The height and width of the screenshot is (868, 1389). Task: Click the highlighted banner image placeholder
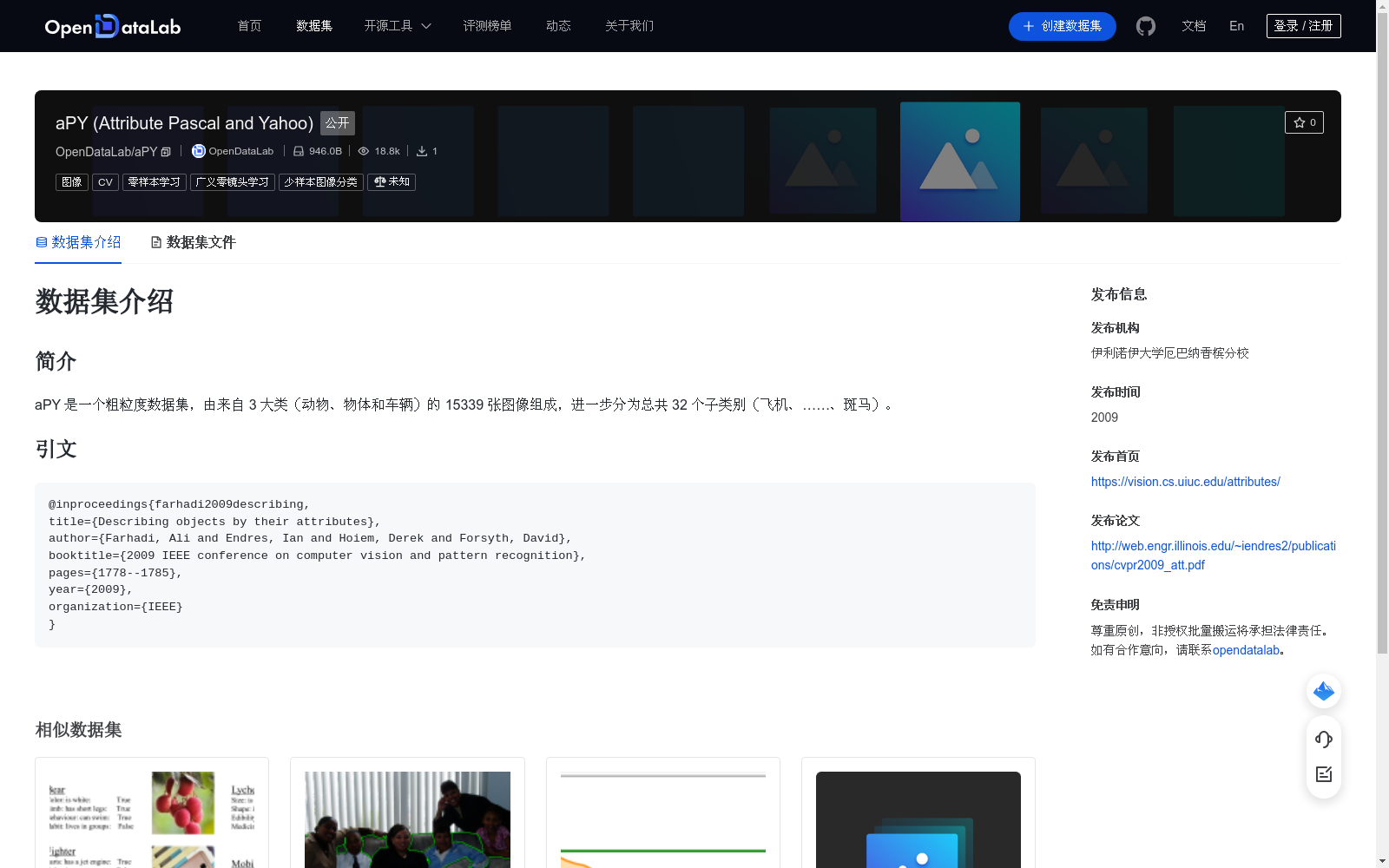click(960, 161)
